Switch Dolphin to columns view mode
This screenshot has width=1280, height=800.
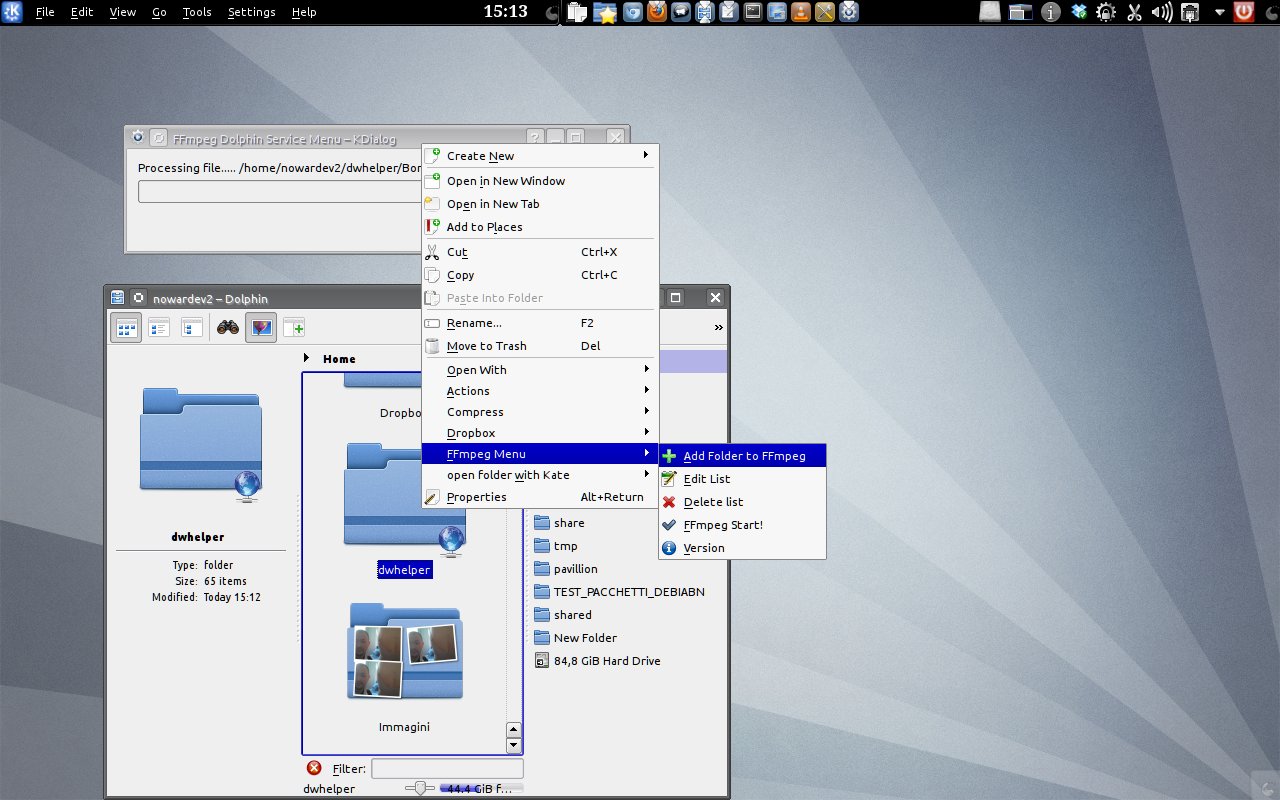click(192, 327)
